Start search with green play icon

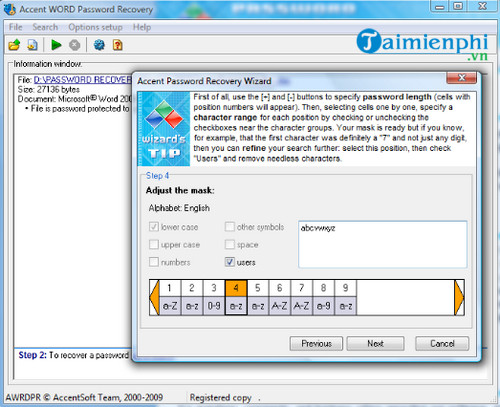56,45
